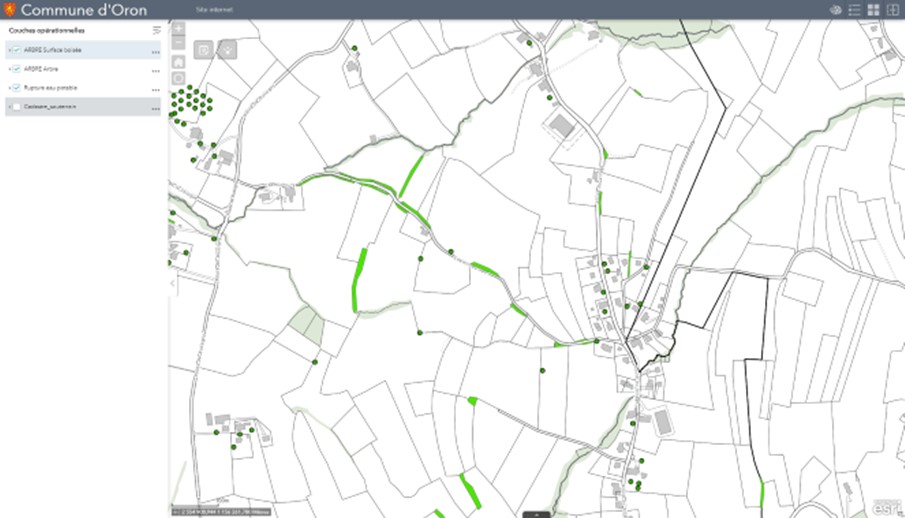The width and height of the screenshot is (905, 518).
Task: Open the basemap gallery grid icon
Action: coord(873,10)
